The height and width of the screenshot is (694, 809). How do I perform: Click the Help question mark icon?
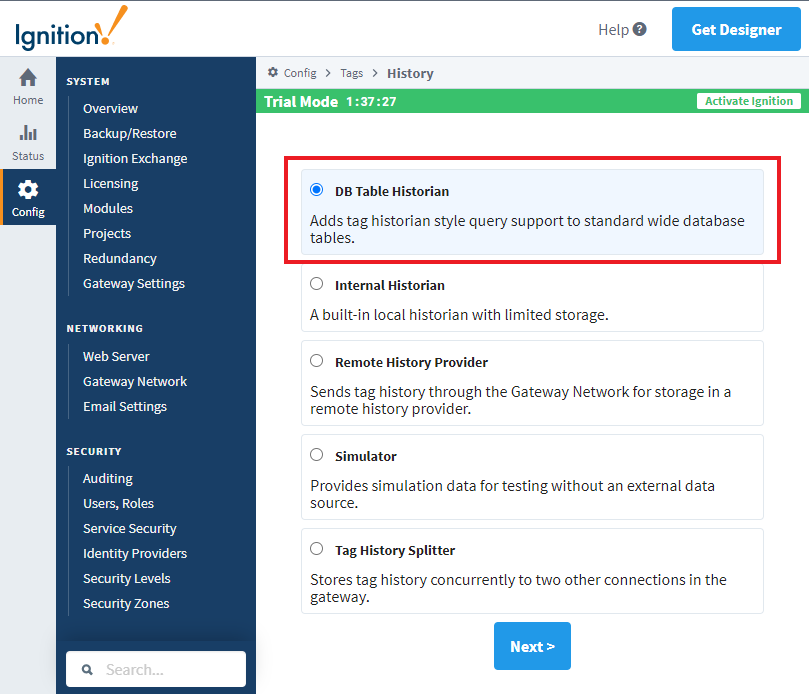pos(639,29)
